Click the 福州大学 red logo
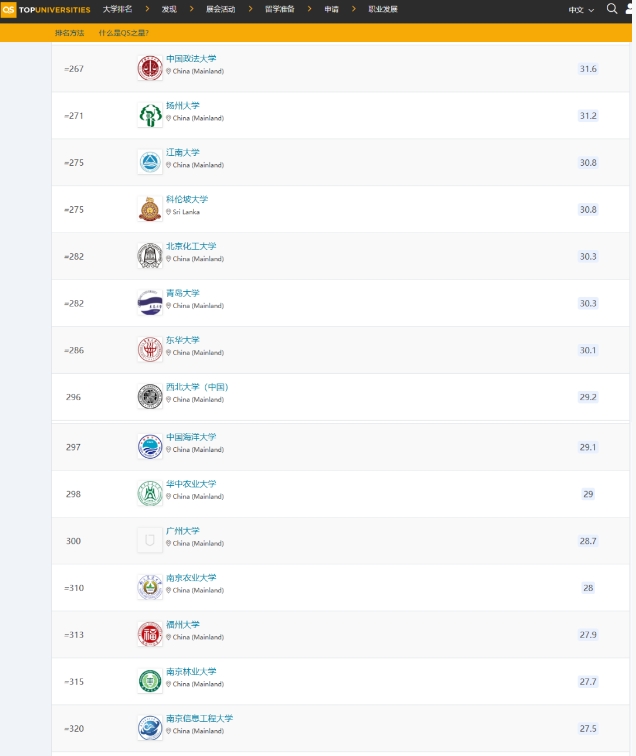 coord(150,634)
